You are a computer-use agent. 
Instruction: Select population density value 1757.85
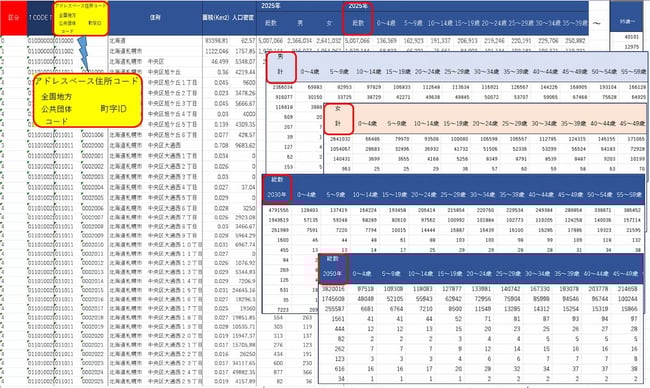pyautogui.click(x=245, y=51)
